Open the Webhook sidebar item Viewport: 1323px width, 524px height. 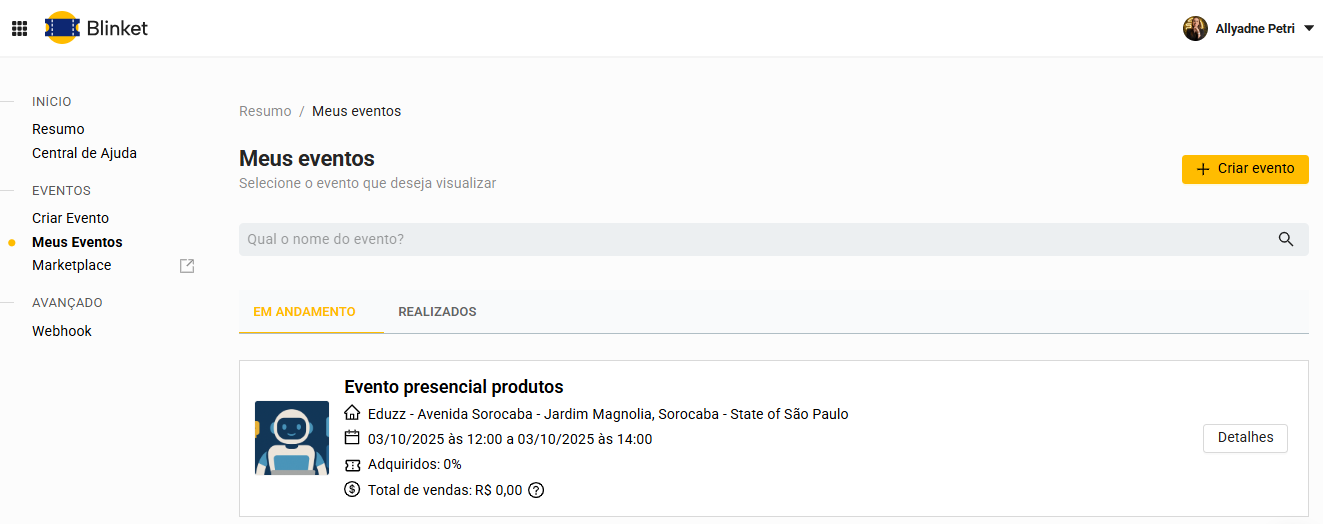coord(62,331)
